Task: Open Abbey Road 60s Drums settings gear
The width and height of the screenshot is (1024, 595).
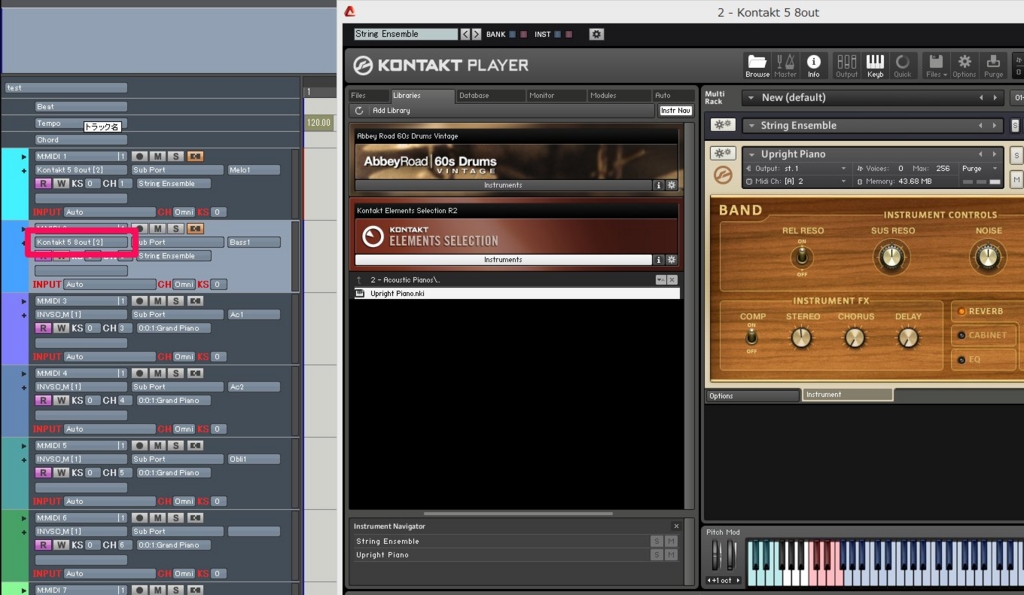Action: point(671,185)
